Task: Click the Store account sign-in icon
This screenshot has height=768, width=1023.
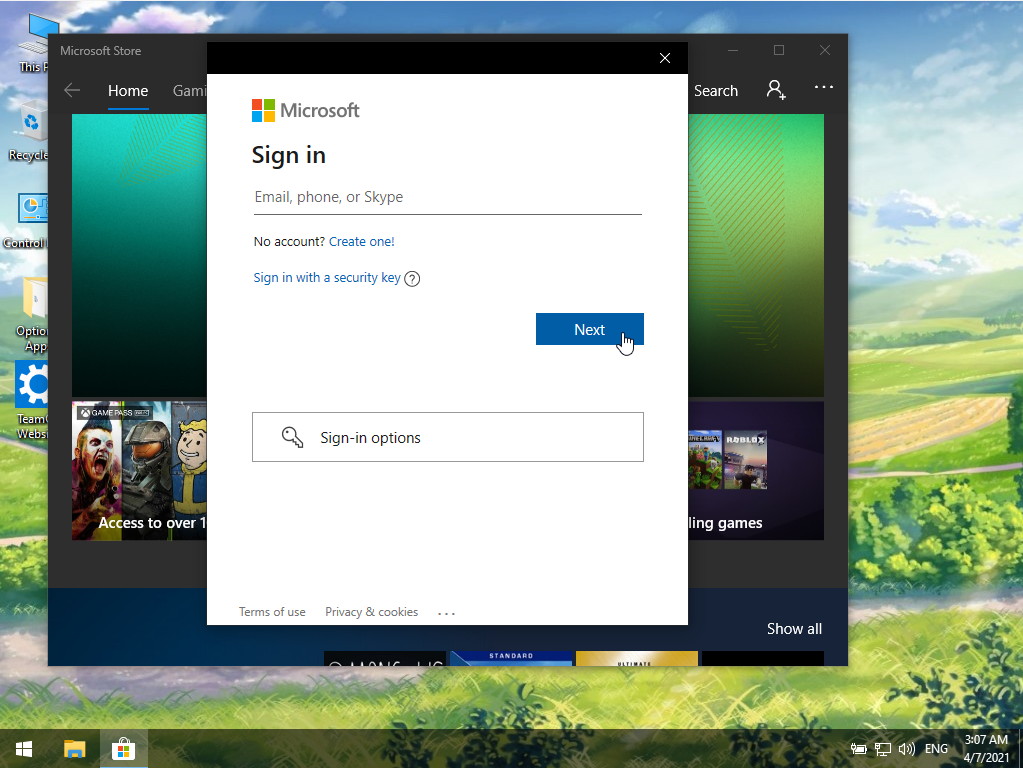Action: 776,89
